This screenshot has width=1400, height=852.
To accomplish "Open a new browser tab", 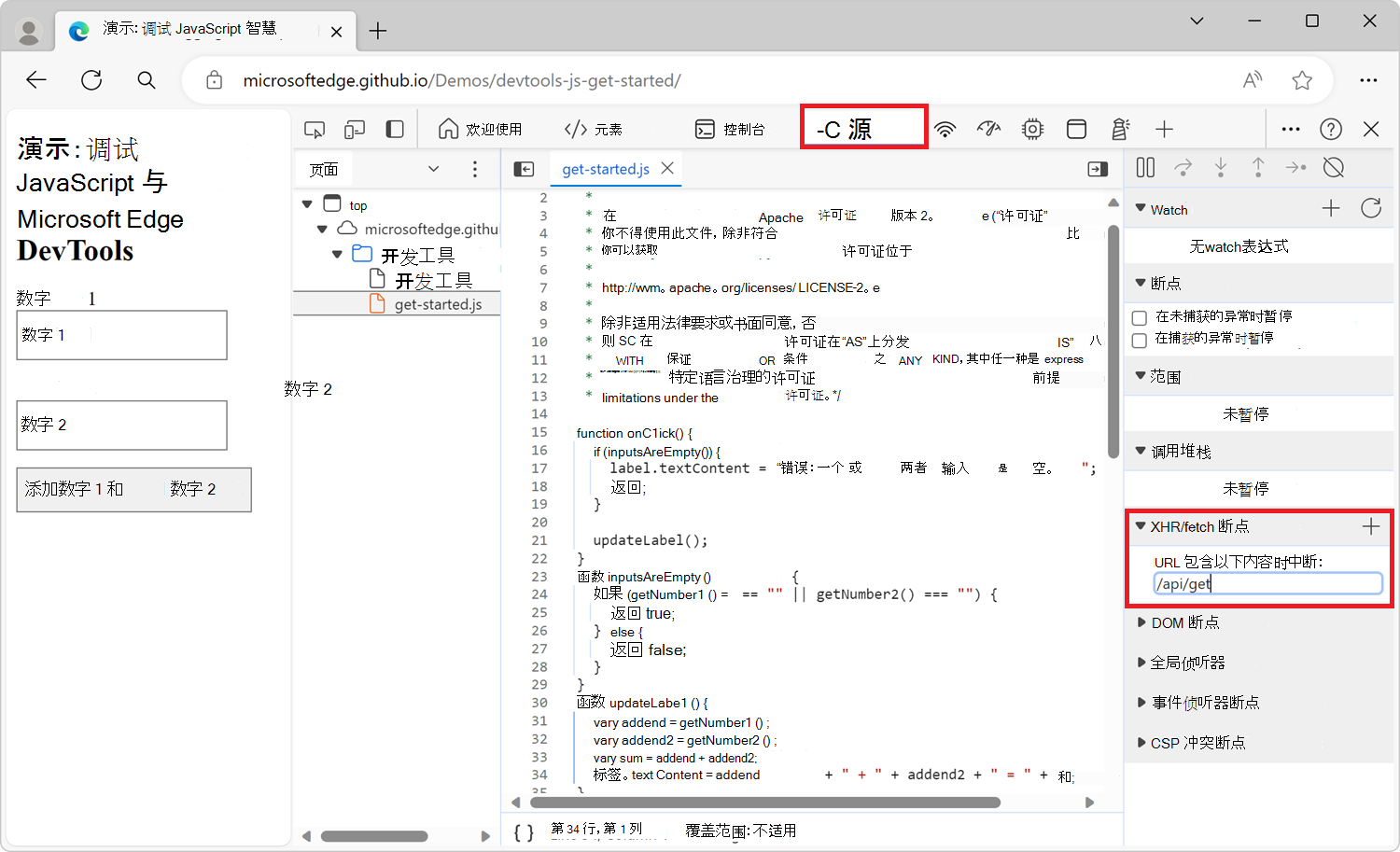I will pos(378,31).
